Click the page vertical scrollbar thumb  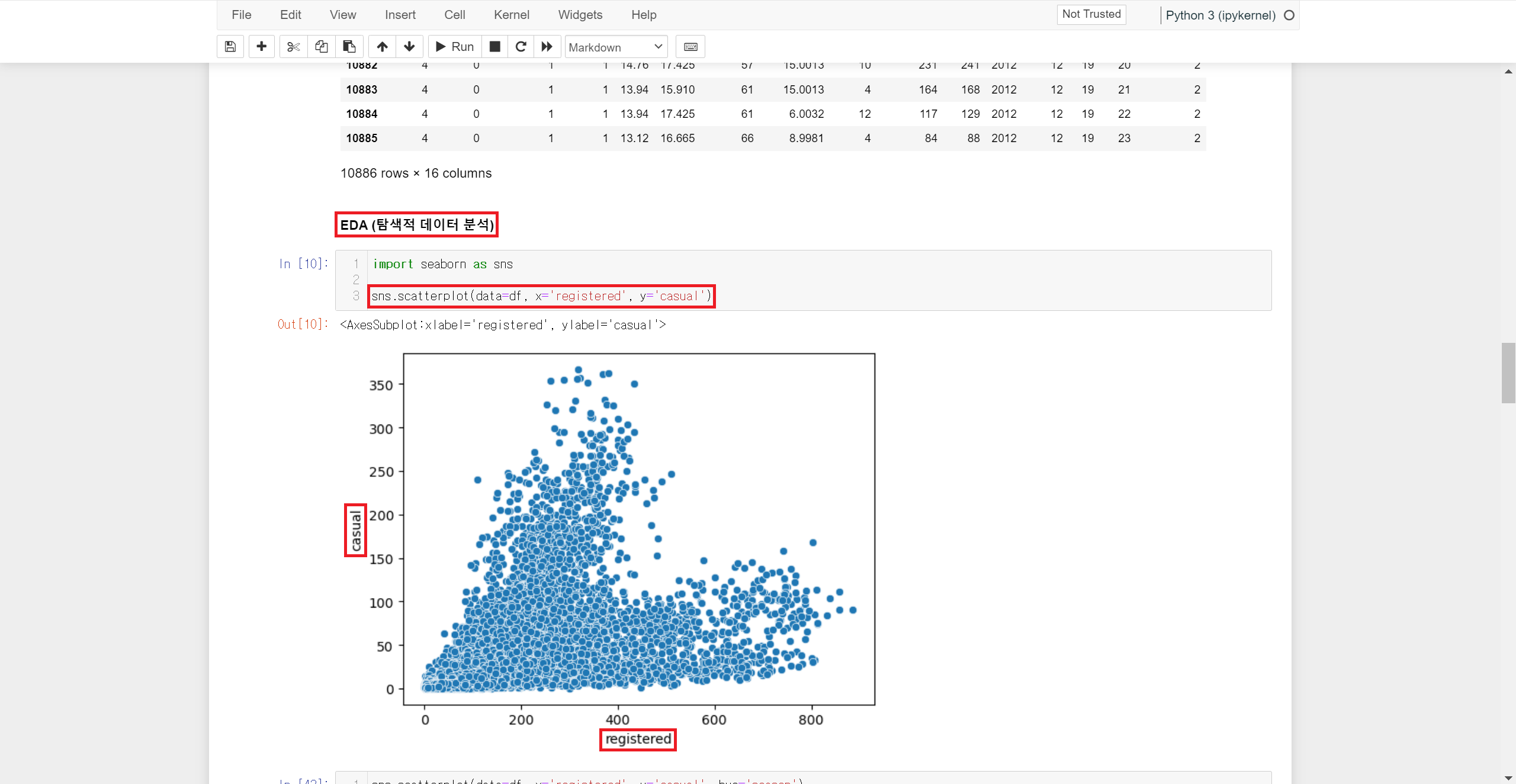click(1508, 373)
